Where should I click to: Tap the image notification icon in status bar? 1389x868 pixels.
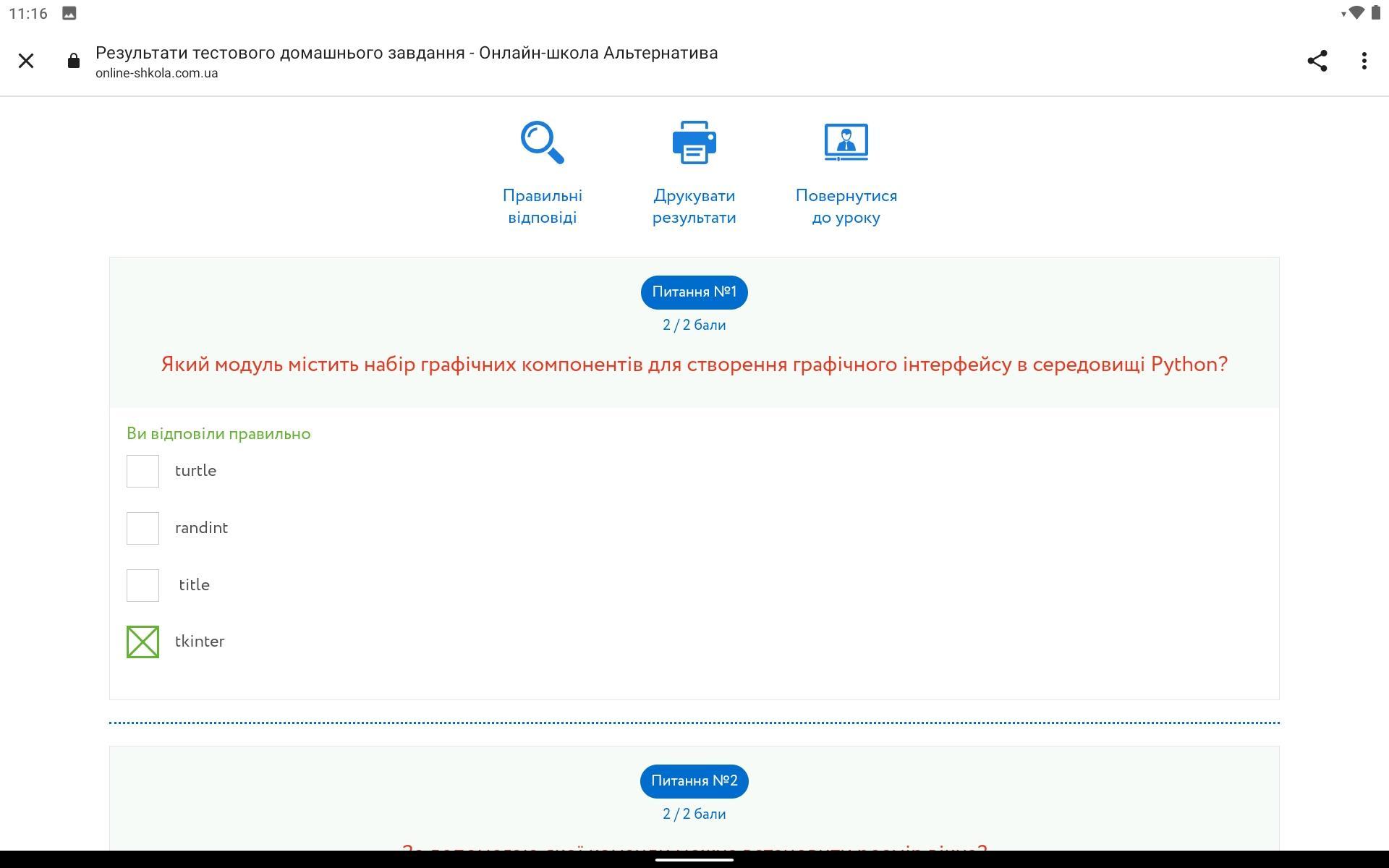[69, 13]
